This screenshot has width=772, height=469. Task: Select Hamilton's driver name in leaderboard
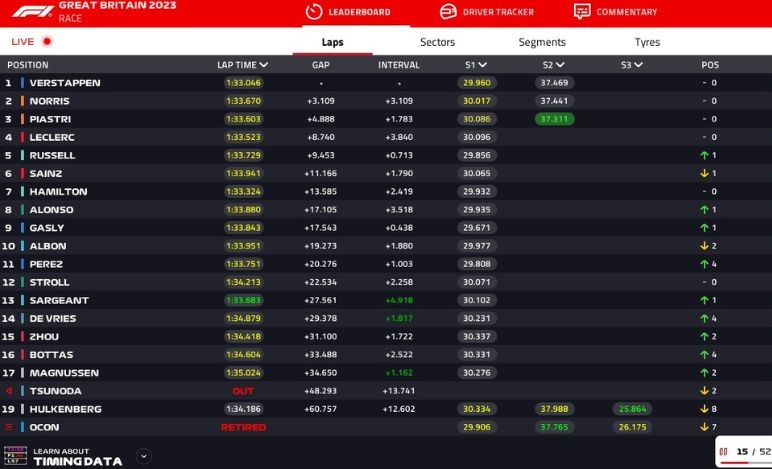(58, 191)
